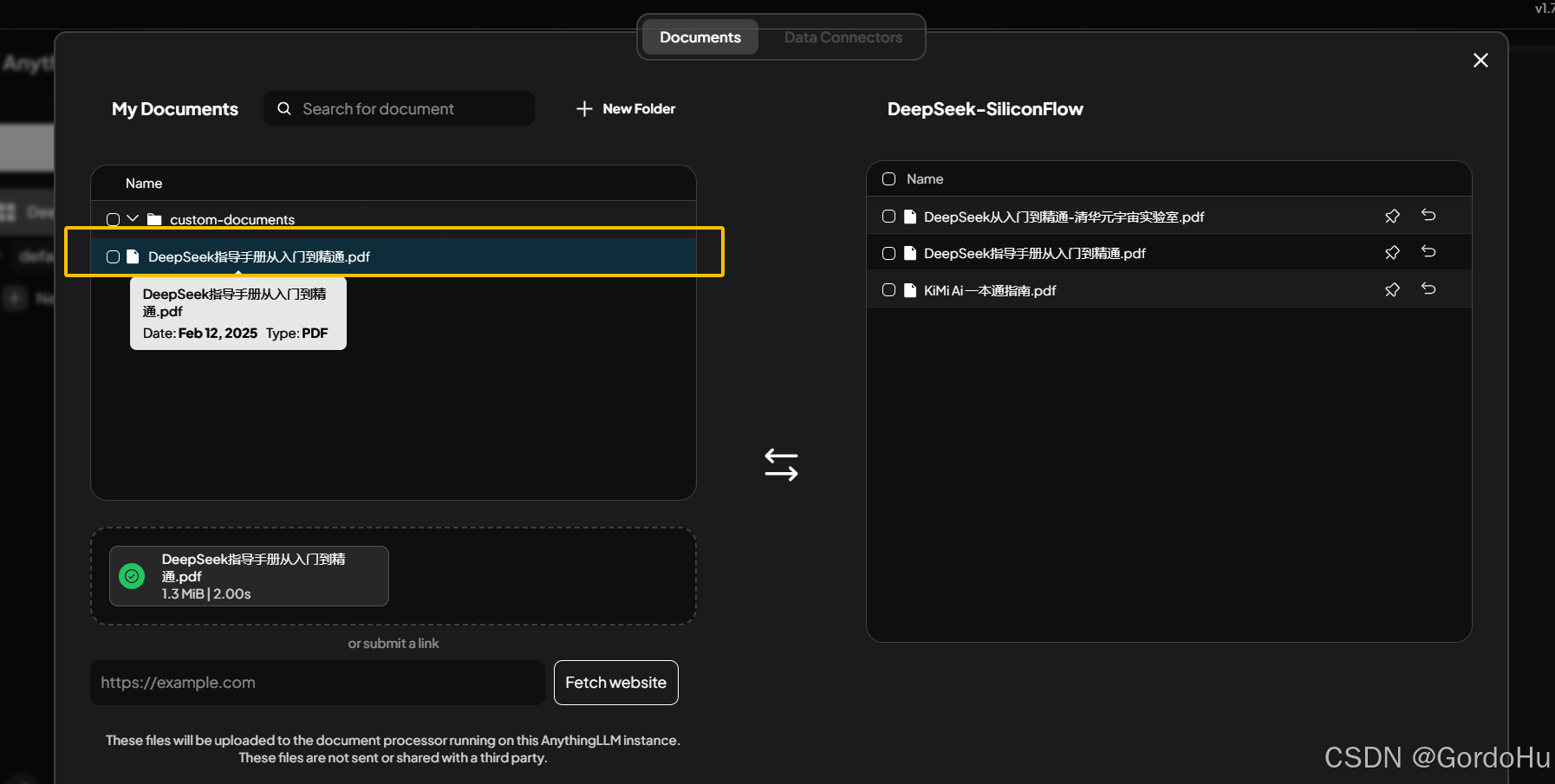The height and width of the screenshot is (784, 1555).
Task: Check the DeepSeek指导手册 file in My Documents
Action: click(113, 256)
